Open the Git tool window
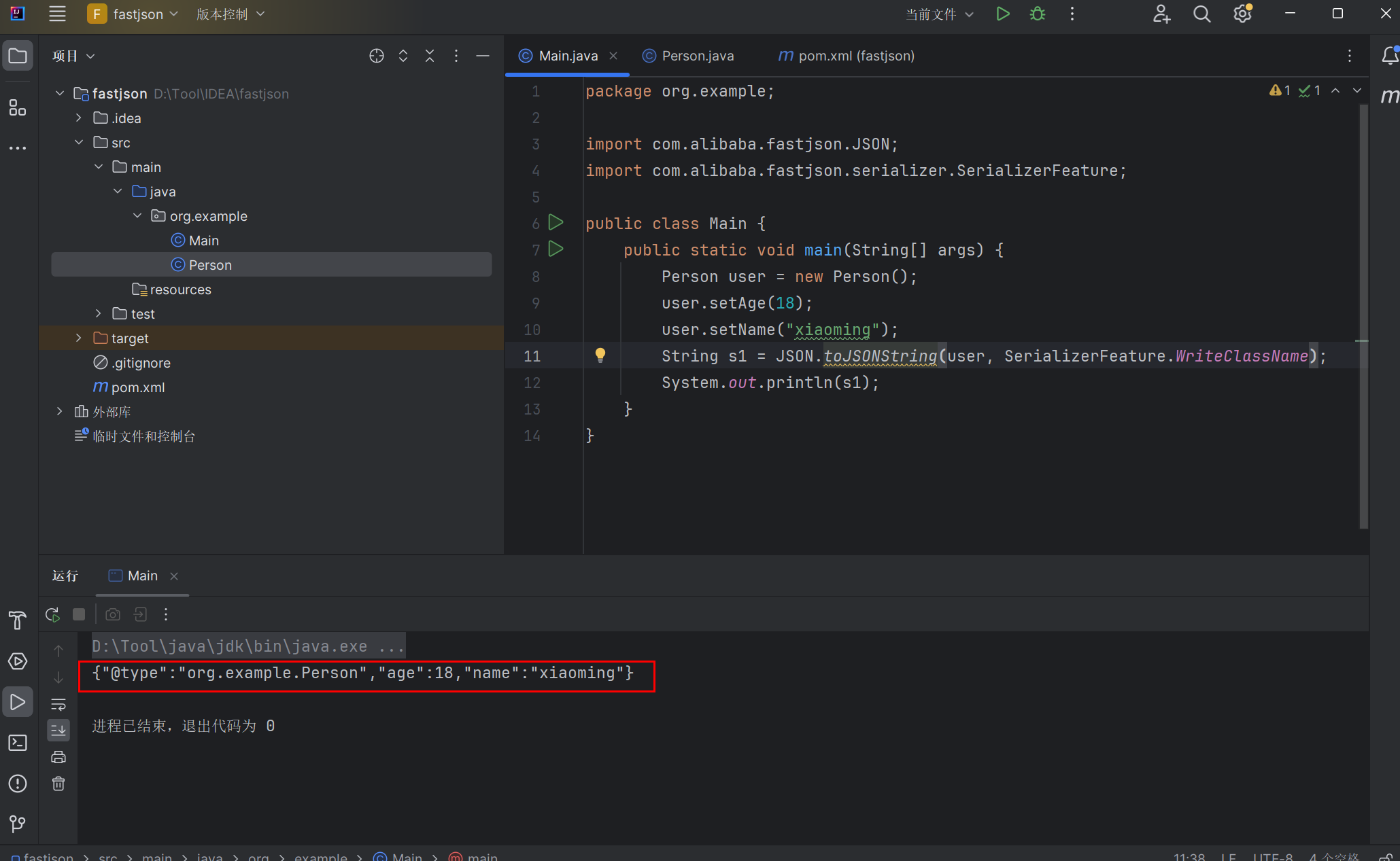Screen dimensions: 1400x861 point(18,824)
